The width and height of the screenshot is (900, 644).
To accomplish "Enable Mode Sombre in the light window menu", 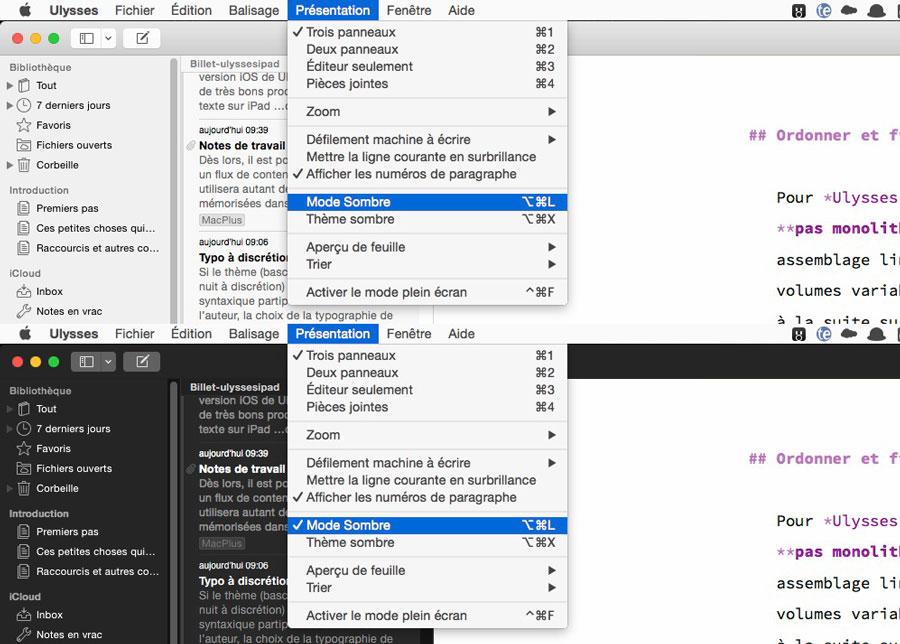I will [427, 202].
